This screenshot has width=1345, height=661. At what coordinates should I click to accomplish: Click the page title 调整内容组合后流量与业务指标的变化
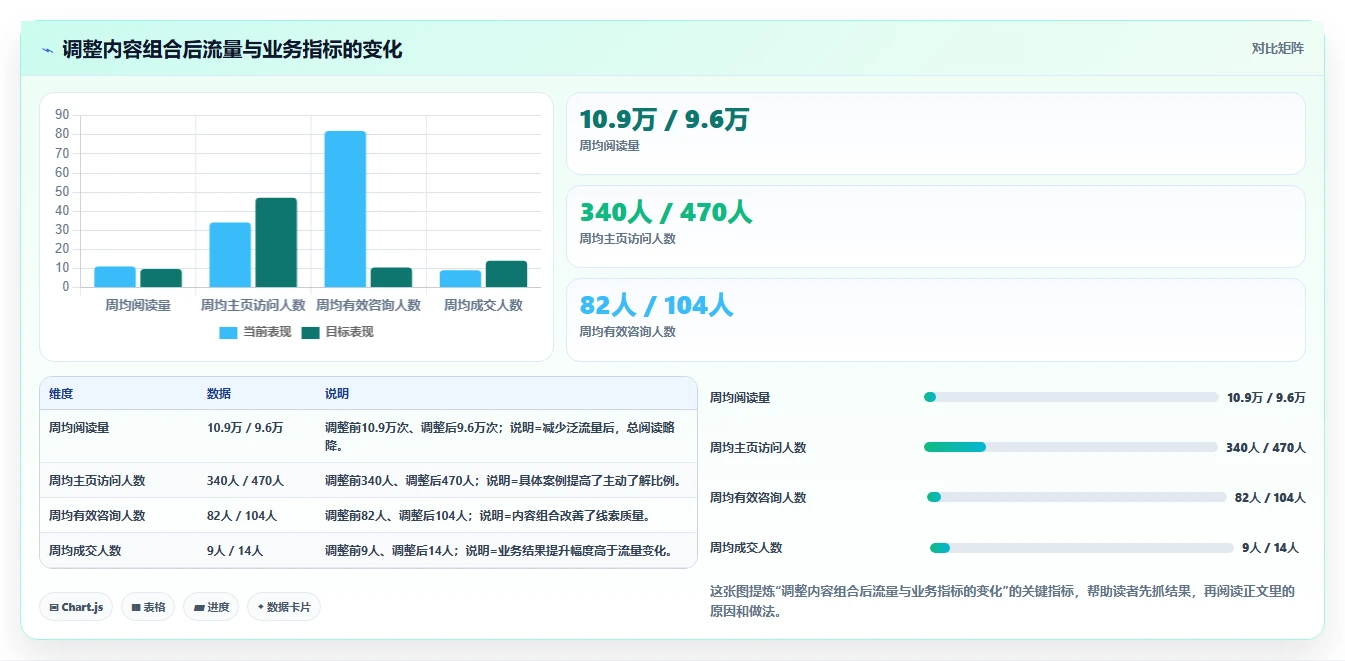click(232, 49)
